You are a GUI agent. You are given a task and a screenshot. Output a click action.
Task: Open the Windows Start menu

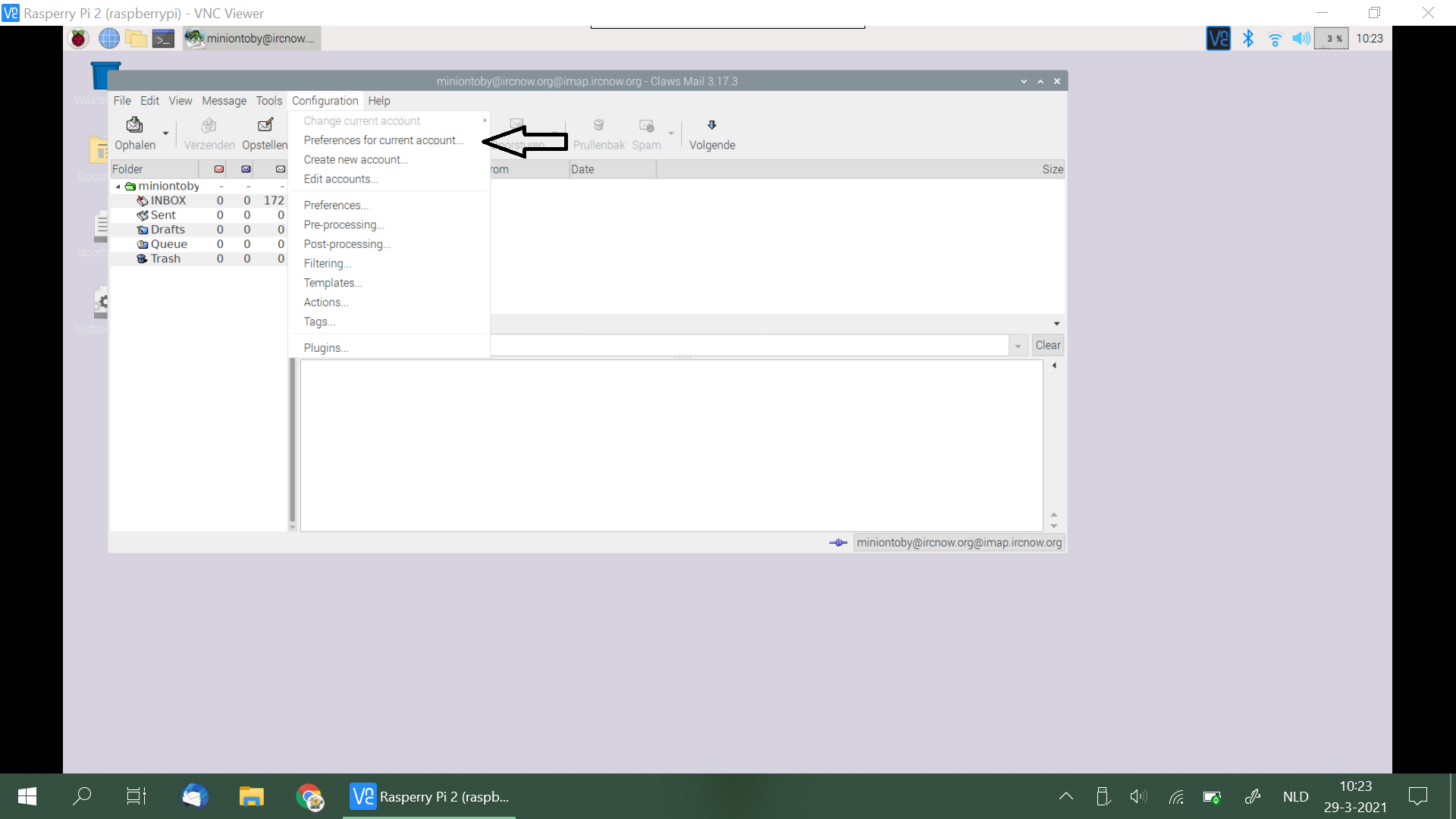[x=27, y=796]
